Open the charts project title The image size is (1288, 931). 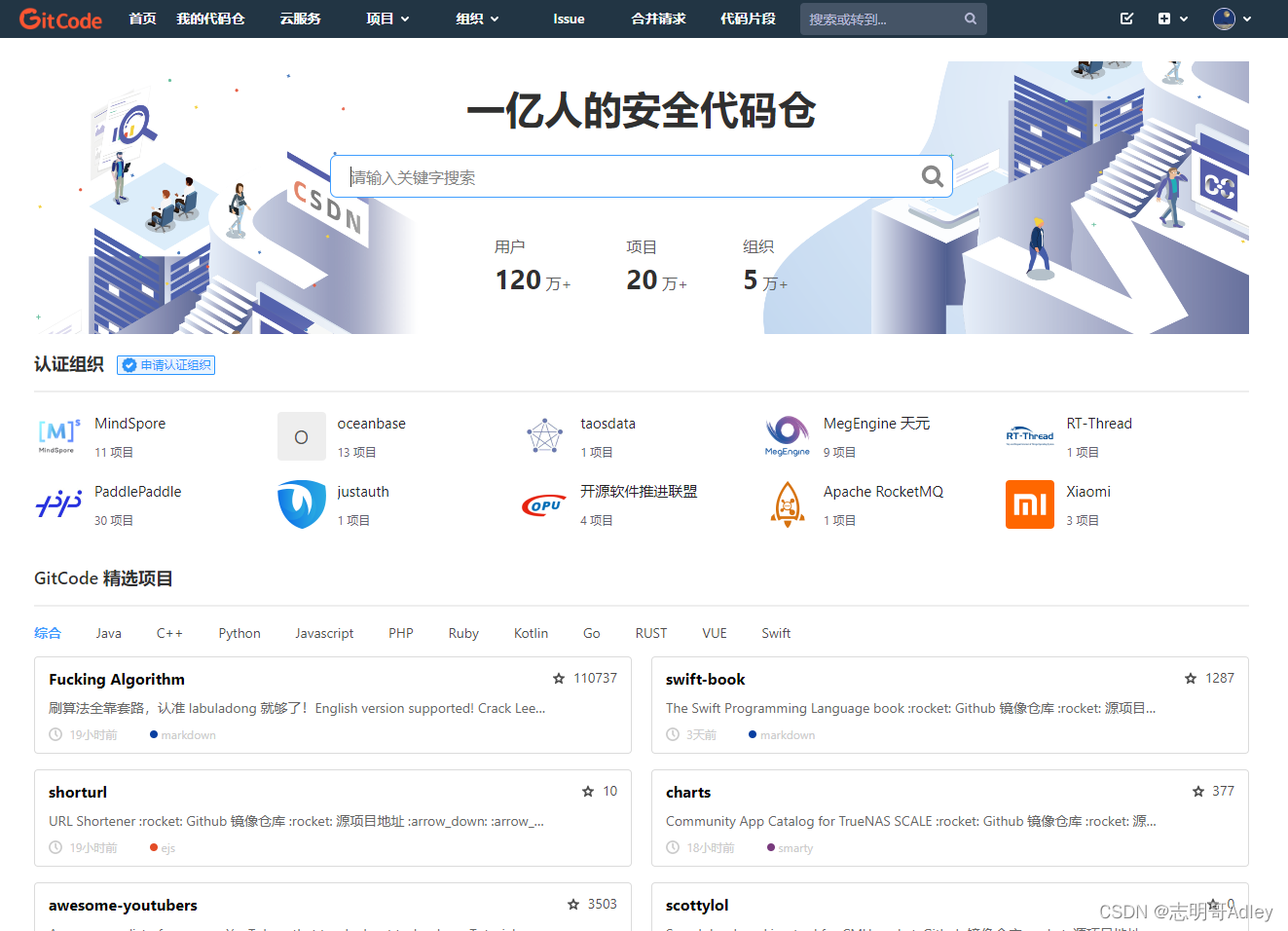click(688, 792)
